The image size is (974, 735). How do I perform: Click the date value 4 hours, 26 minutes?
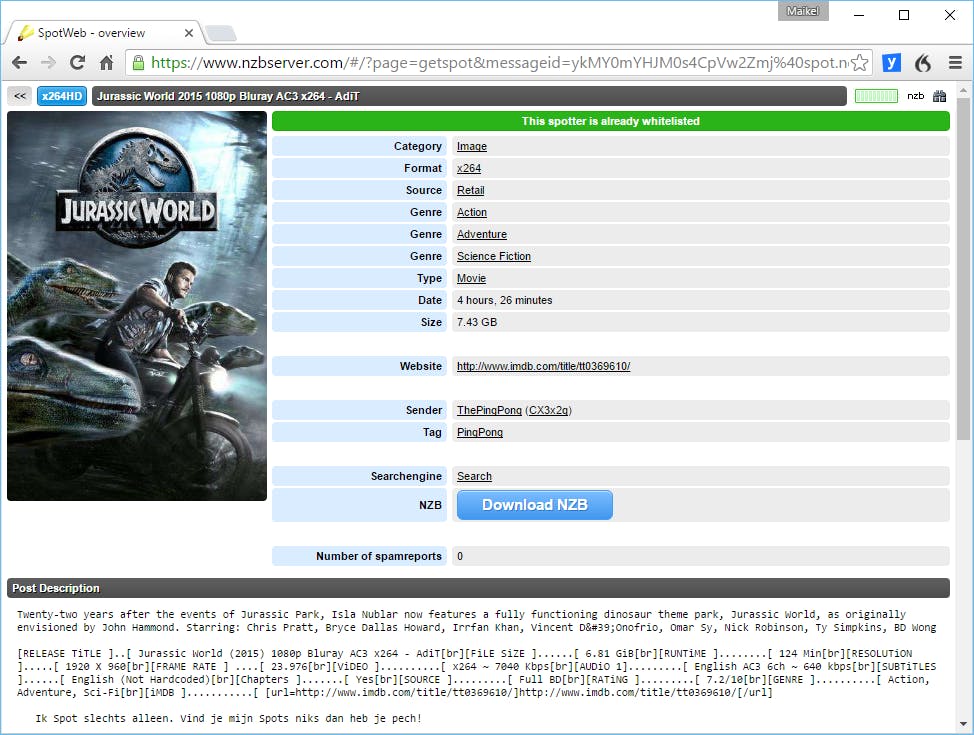(x=504, y=300)
